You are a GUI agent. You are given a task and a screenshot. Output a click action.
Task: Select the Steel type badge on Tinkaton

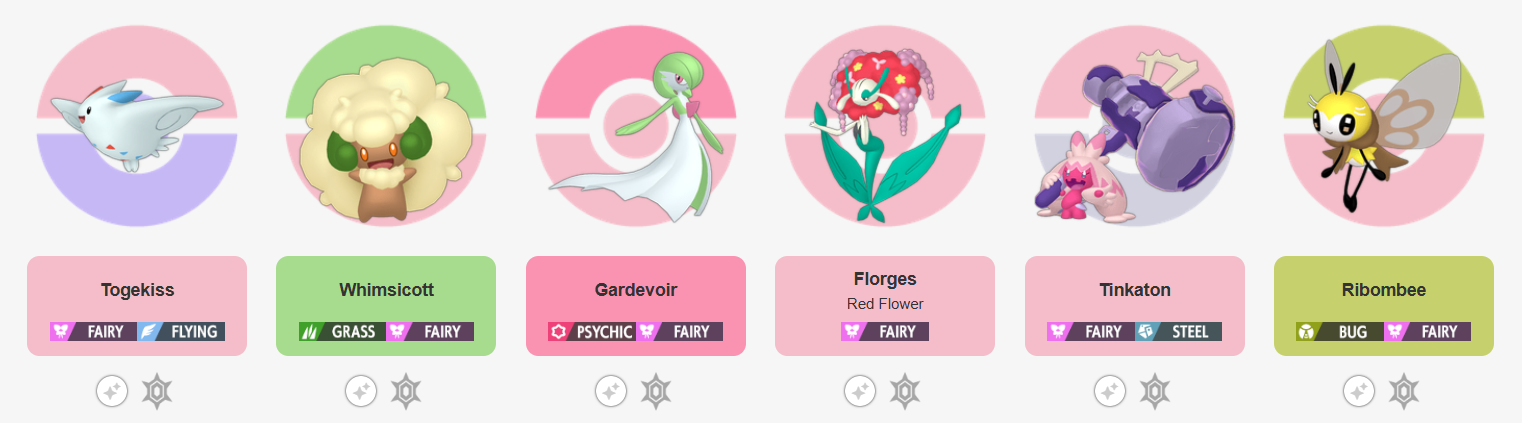click(x=1179, y=331)
